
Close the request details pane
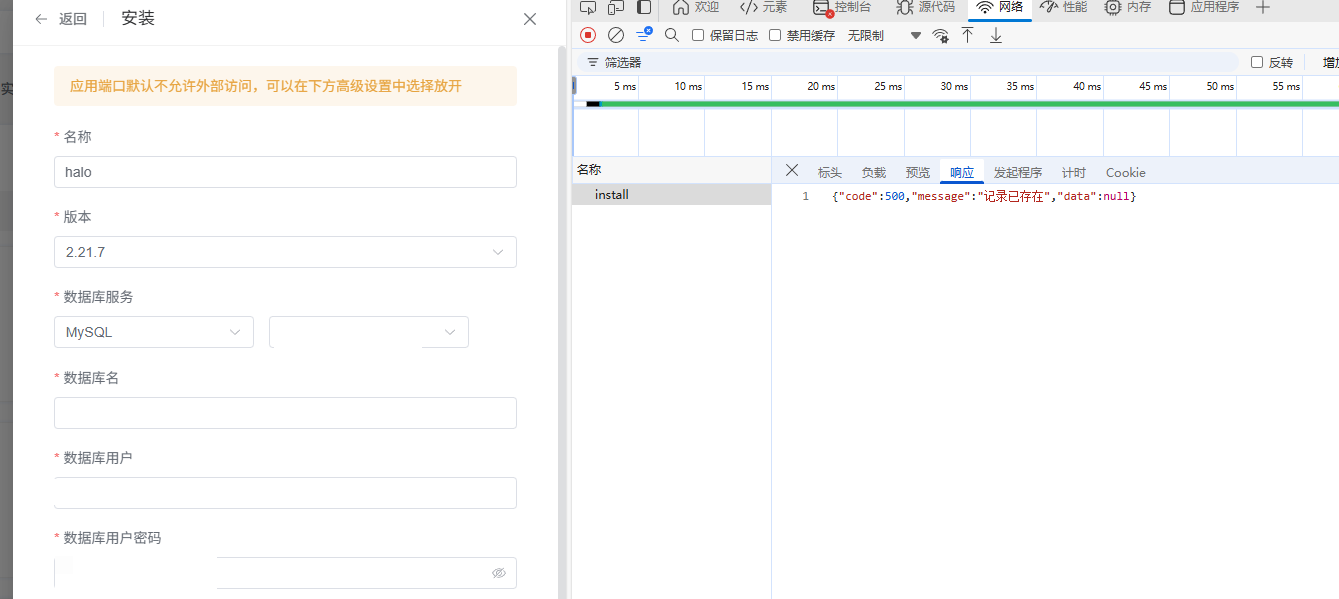(x=792, y=170)
